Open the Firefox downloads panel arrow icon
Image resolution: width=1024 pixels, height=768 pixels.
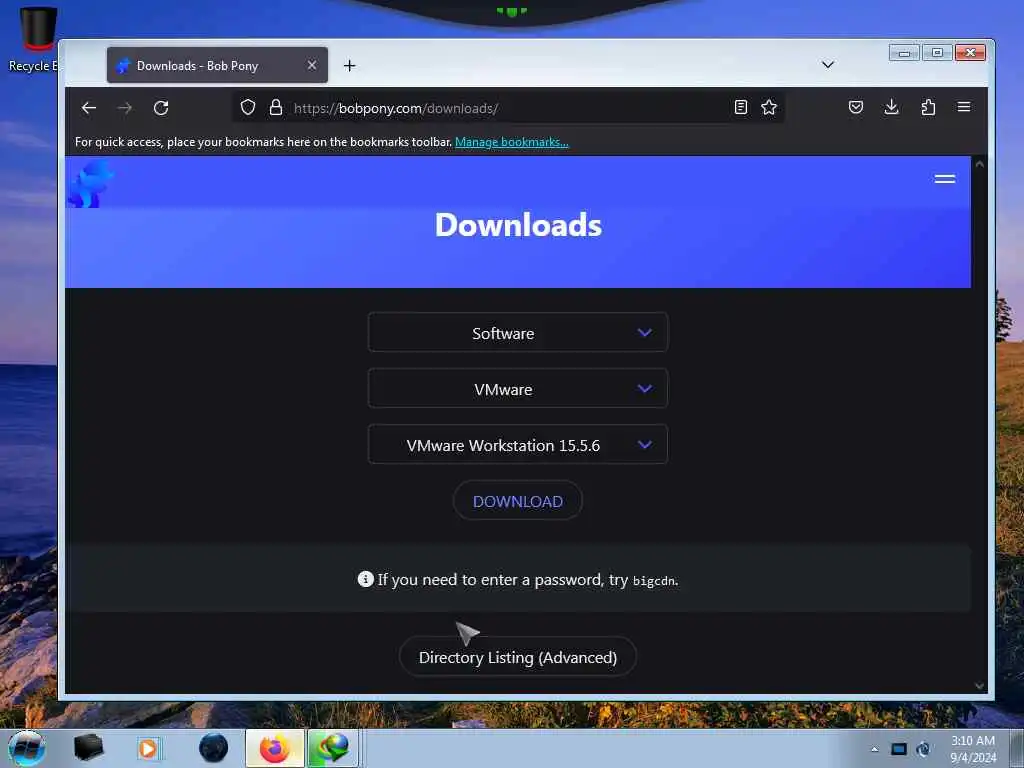891,107
